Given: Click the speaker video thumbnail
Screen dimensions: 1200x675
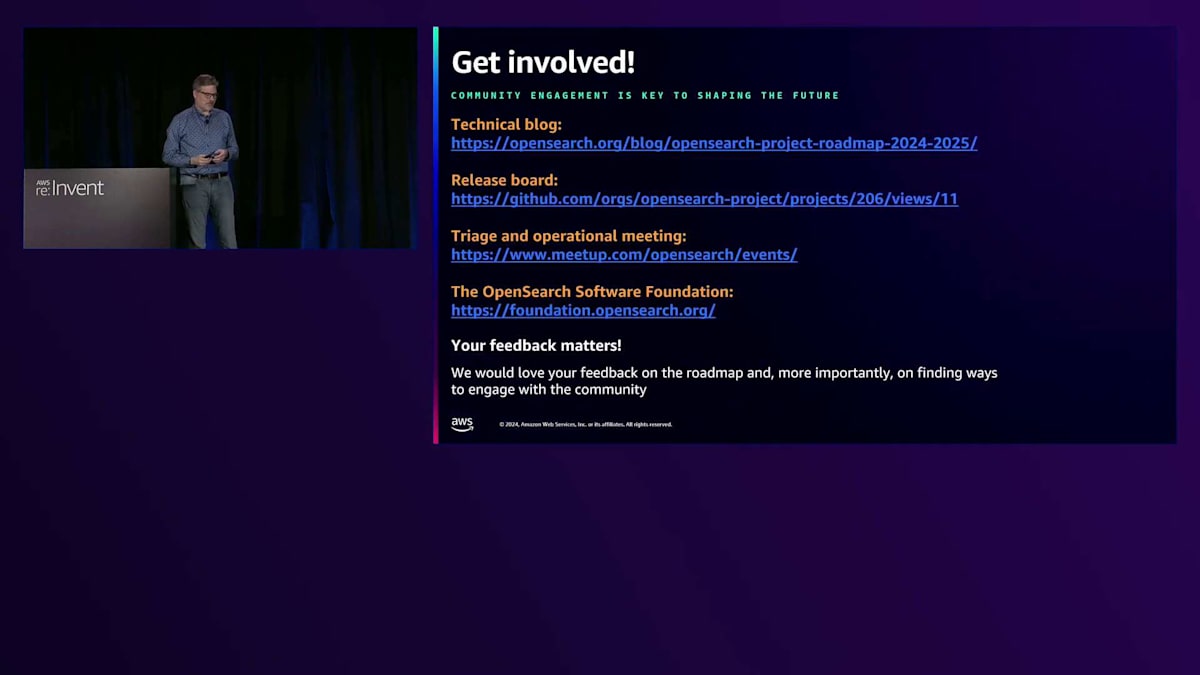Looking at the screenshot, I should tap(220, 138).
